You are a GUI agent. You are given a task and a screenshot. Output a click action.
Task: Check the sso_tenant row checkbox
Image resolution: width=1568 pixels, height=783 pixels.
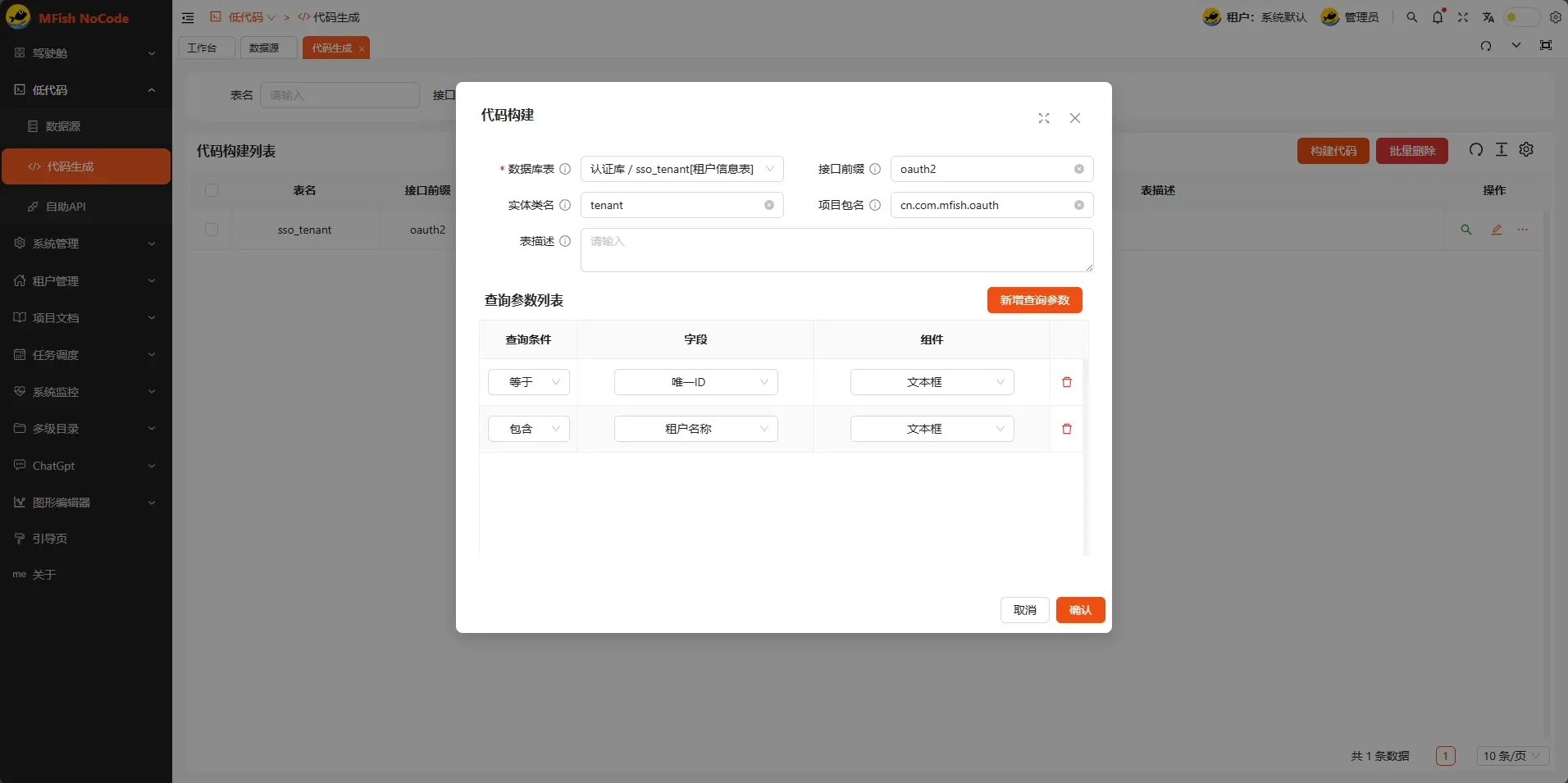pos(212,230)
